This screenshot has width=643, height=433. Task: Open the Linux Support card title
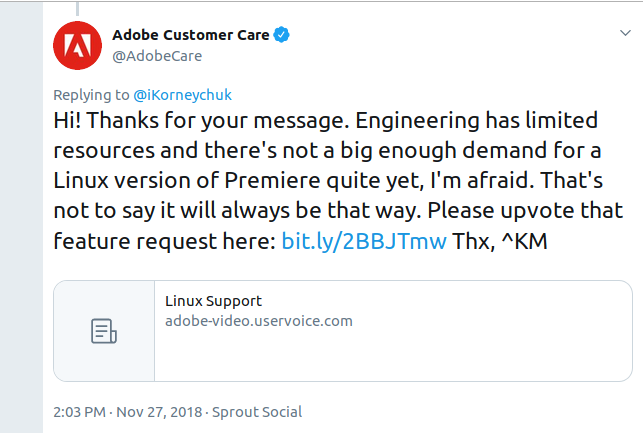coord(213,301)
